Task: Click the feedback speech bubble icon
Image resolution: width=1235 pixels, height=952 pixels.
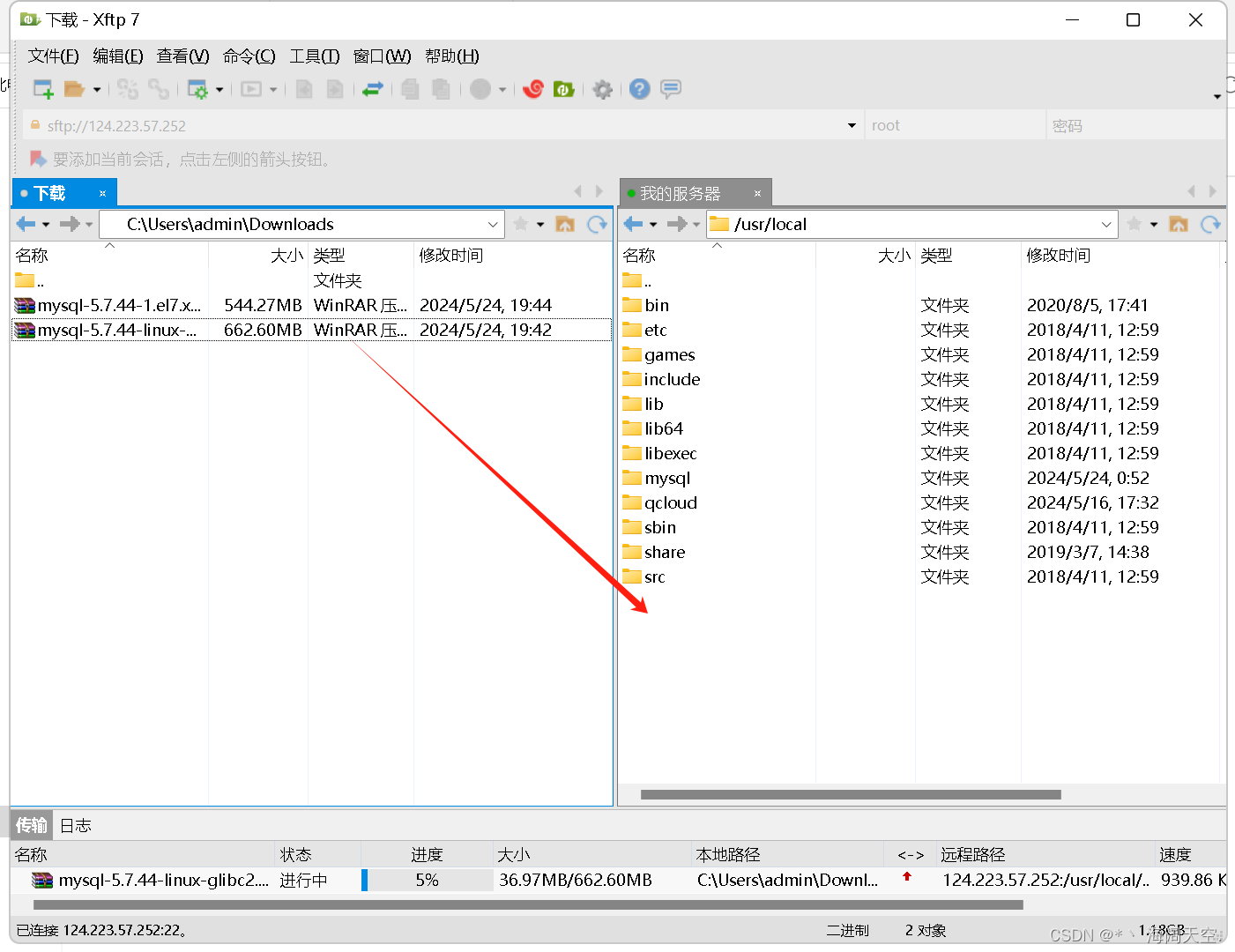Action: [671, 89]
